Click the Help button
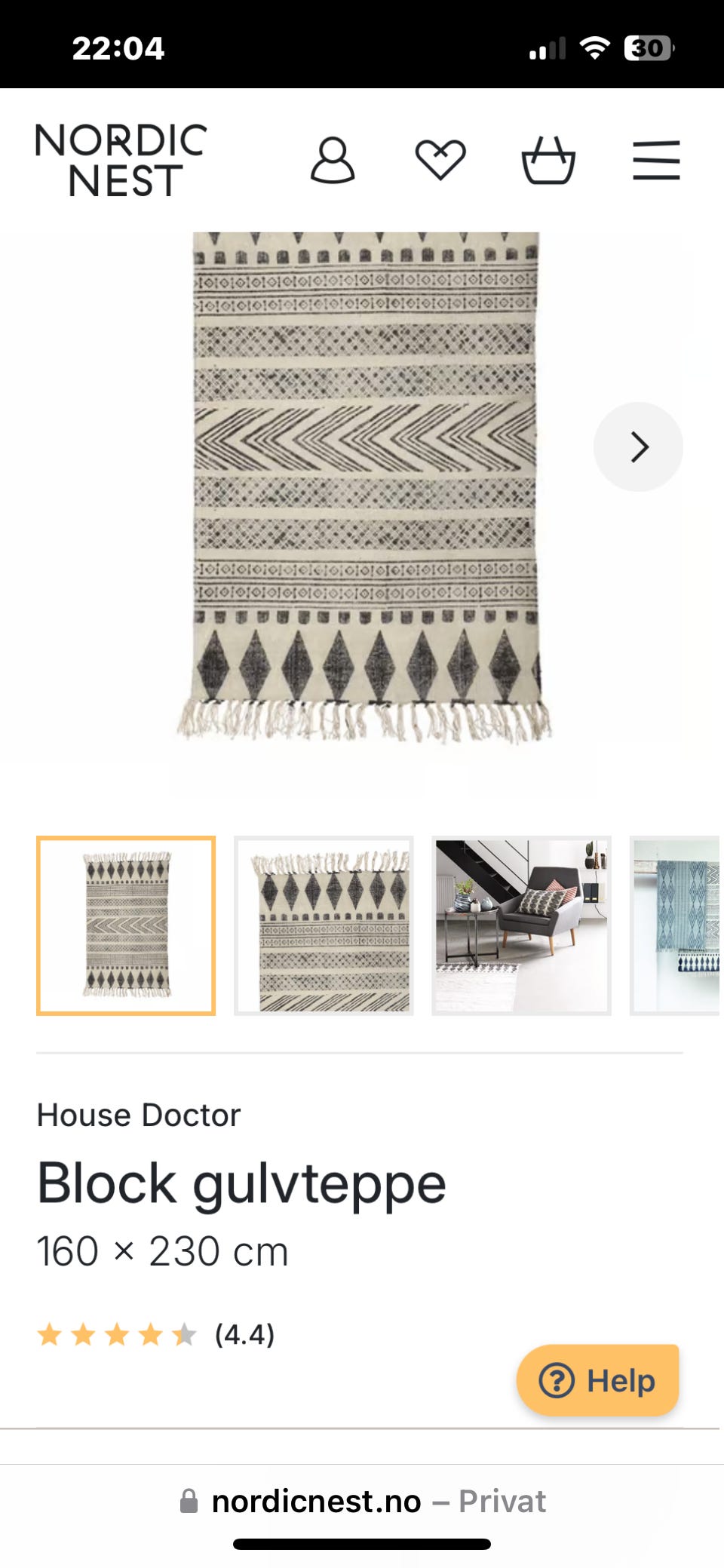 (598, 1380)
